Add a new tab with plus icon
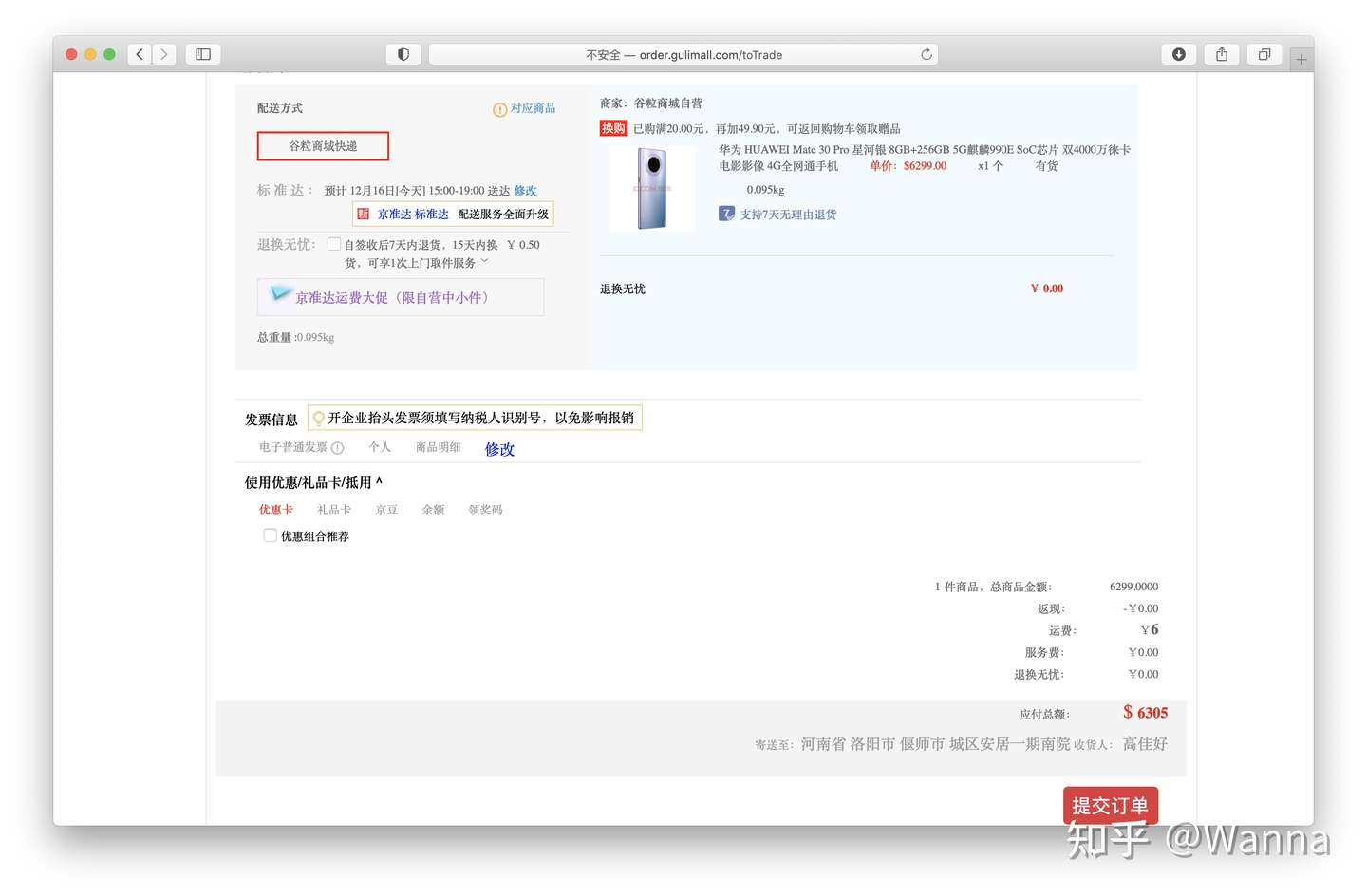 click(1301, 59)
